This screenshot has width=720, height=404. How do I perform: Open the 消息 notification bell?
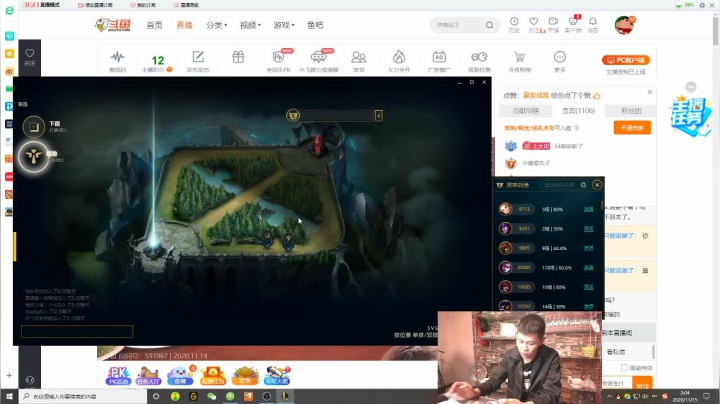pyautogui.click(x=593, y=24)
